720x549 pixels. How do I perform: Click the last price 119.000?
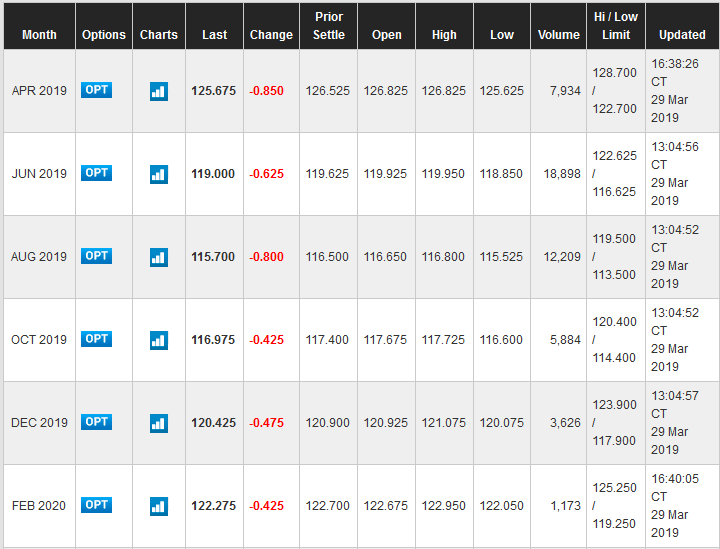[x=213, y=174]
